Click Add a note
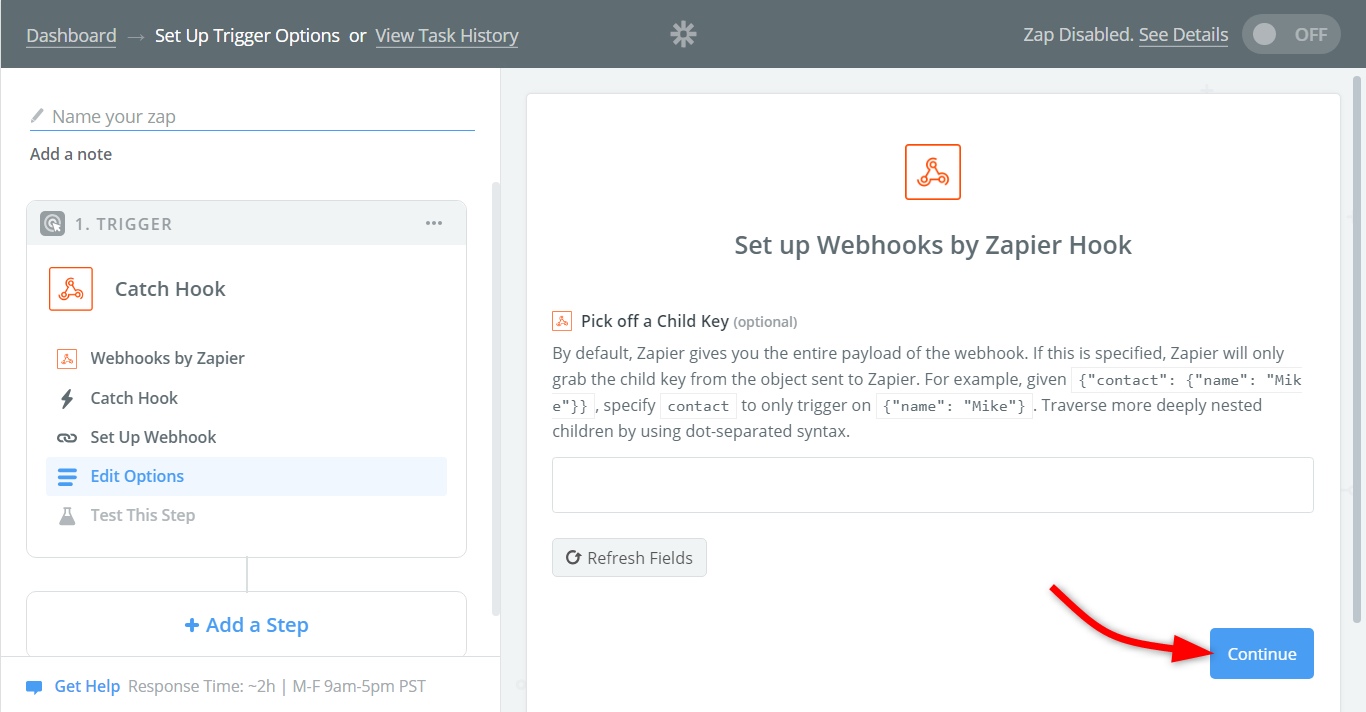The width and height of the screenshot is (1366, 712). 71,154
